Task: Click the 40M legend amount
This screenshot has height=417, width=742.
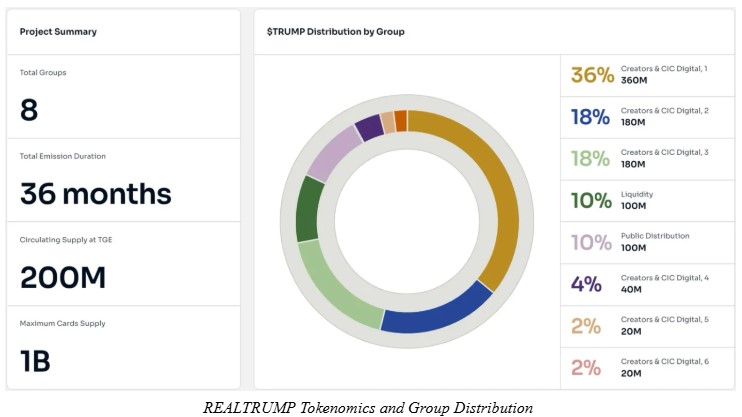Action: click(x=631, y=290)
